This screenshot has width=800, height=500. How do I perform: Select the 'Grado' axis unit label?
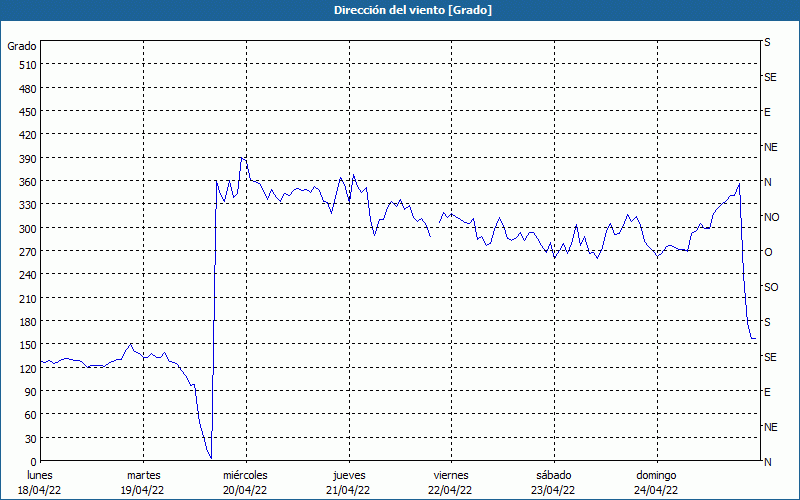(x=22, y=46)
